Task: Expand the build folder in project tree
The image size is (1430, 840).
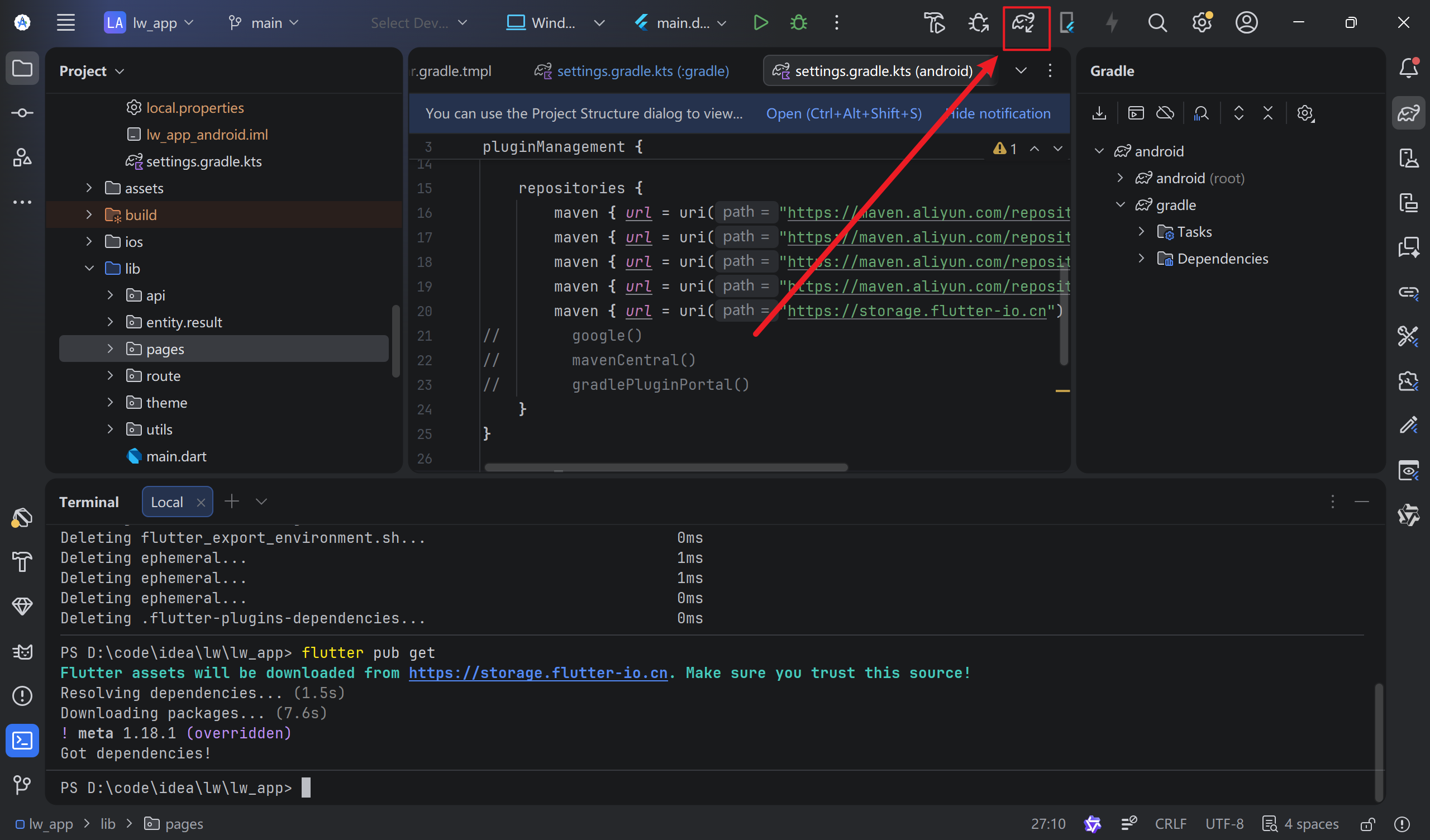Action: [x=89, y=214]
